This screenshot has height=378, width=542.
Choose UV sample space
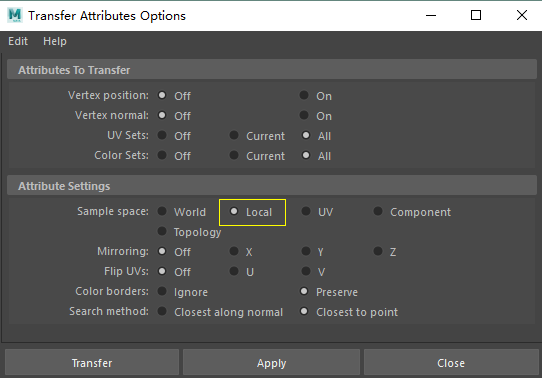306,211
